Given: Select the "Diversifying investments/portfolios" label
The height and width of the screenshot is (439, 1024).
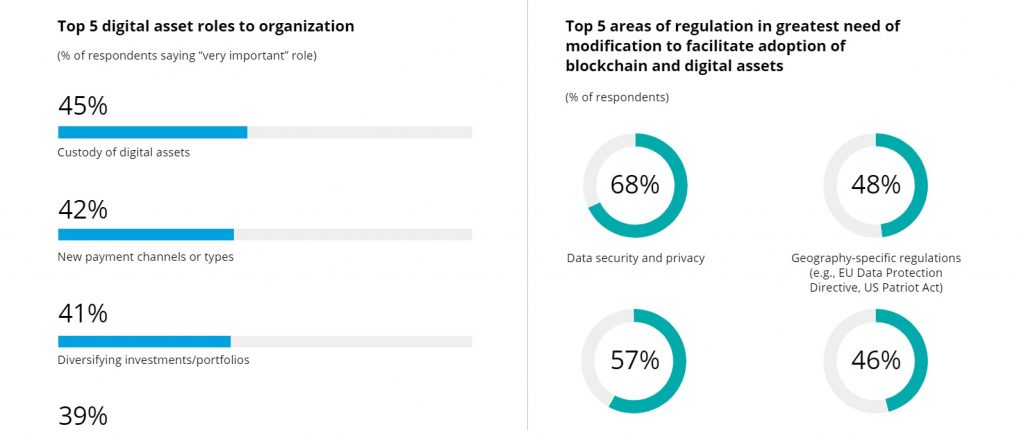Looking at the screenshot, I should point(153,360).
